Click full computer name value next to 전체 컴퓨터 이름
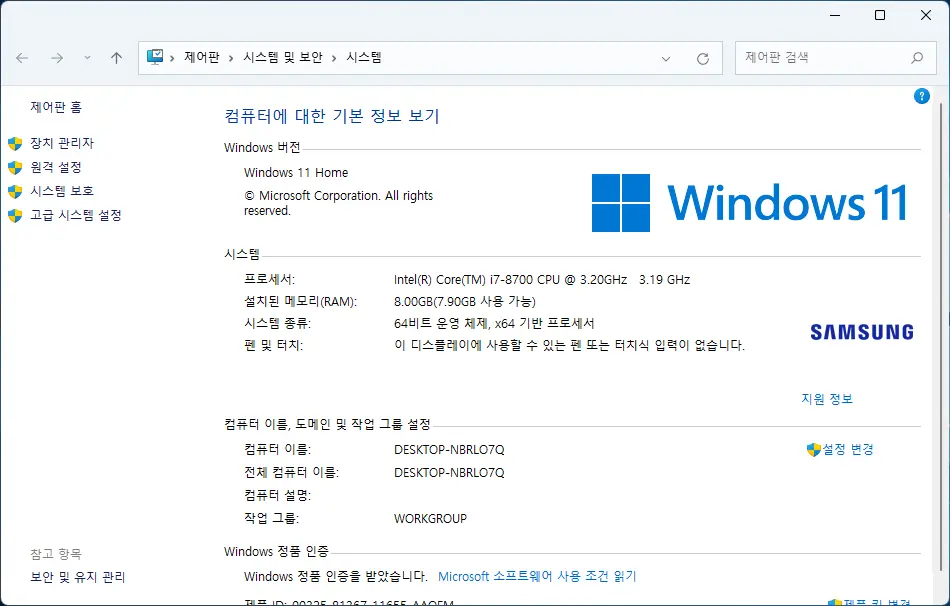 coord(449,473)
